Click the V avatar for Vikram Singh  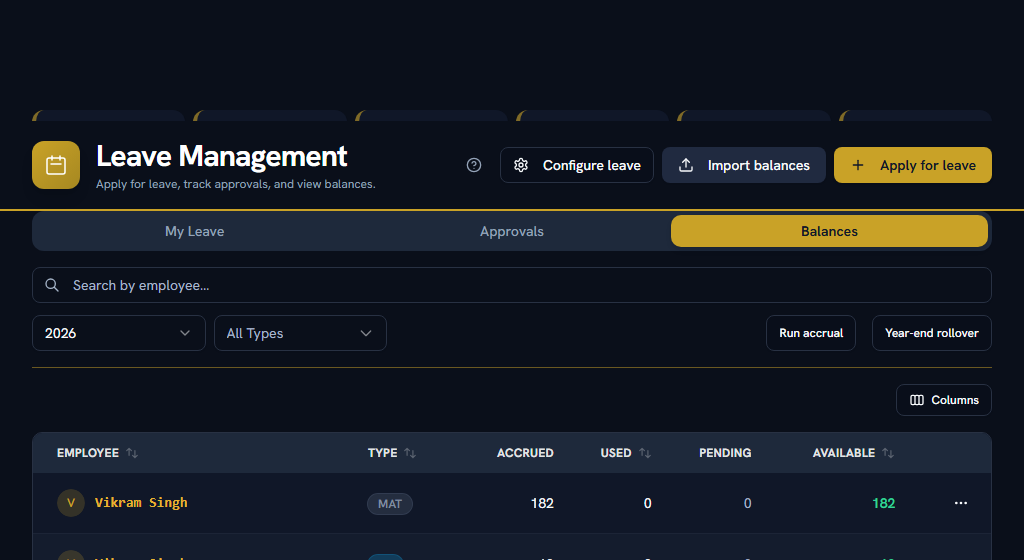[x=71, y=503]
